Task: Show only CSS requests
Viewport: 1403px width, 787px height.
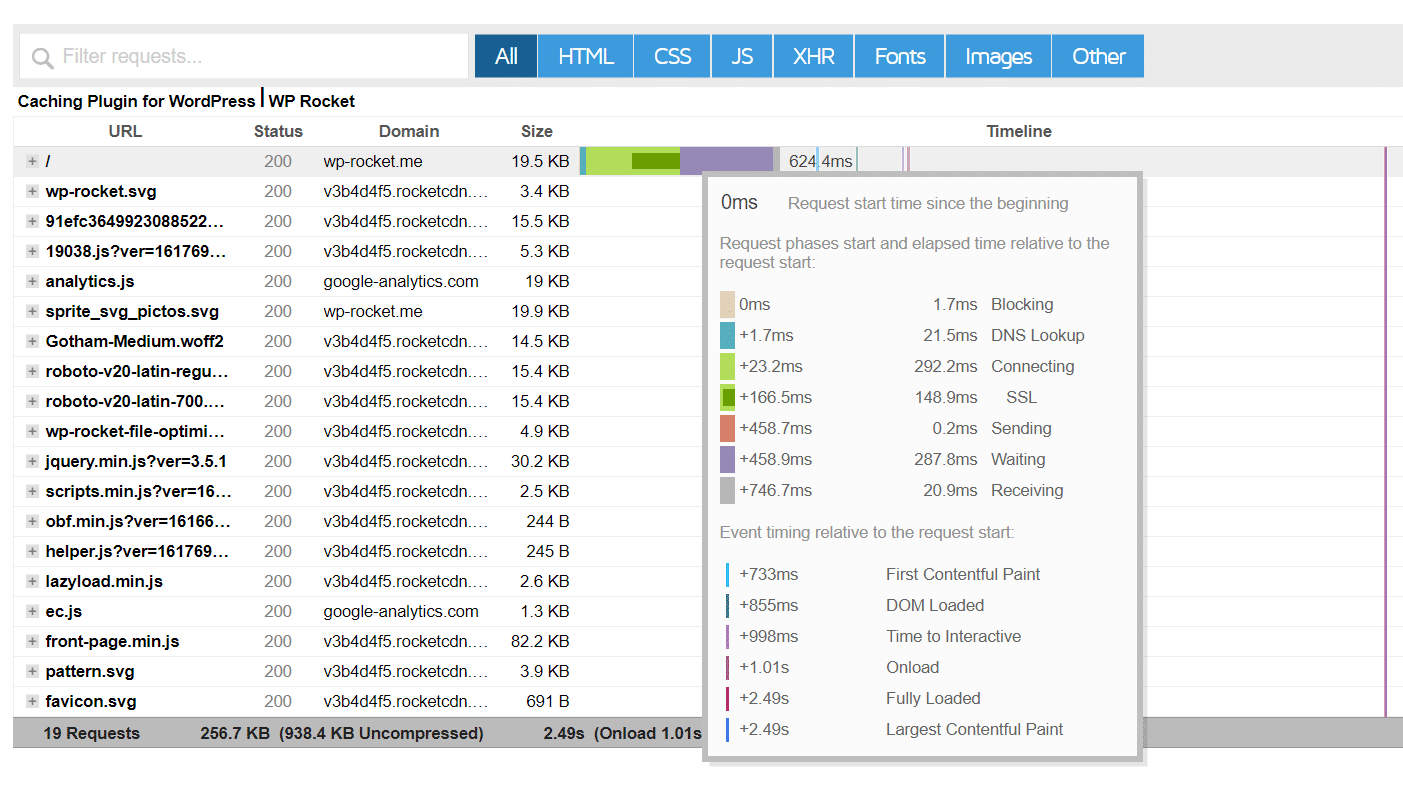Action: (x=672, y=57)
